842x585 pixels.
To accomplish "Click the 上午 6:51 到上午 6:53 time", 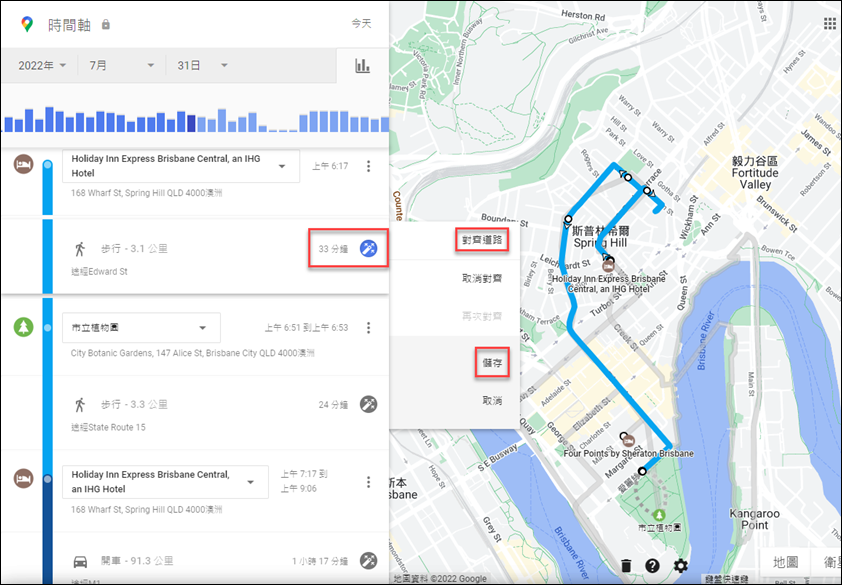I will (x=307, y=328).
